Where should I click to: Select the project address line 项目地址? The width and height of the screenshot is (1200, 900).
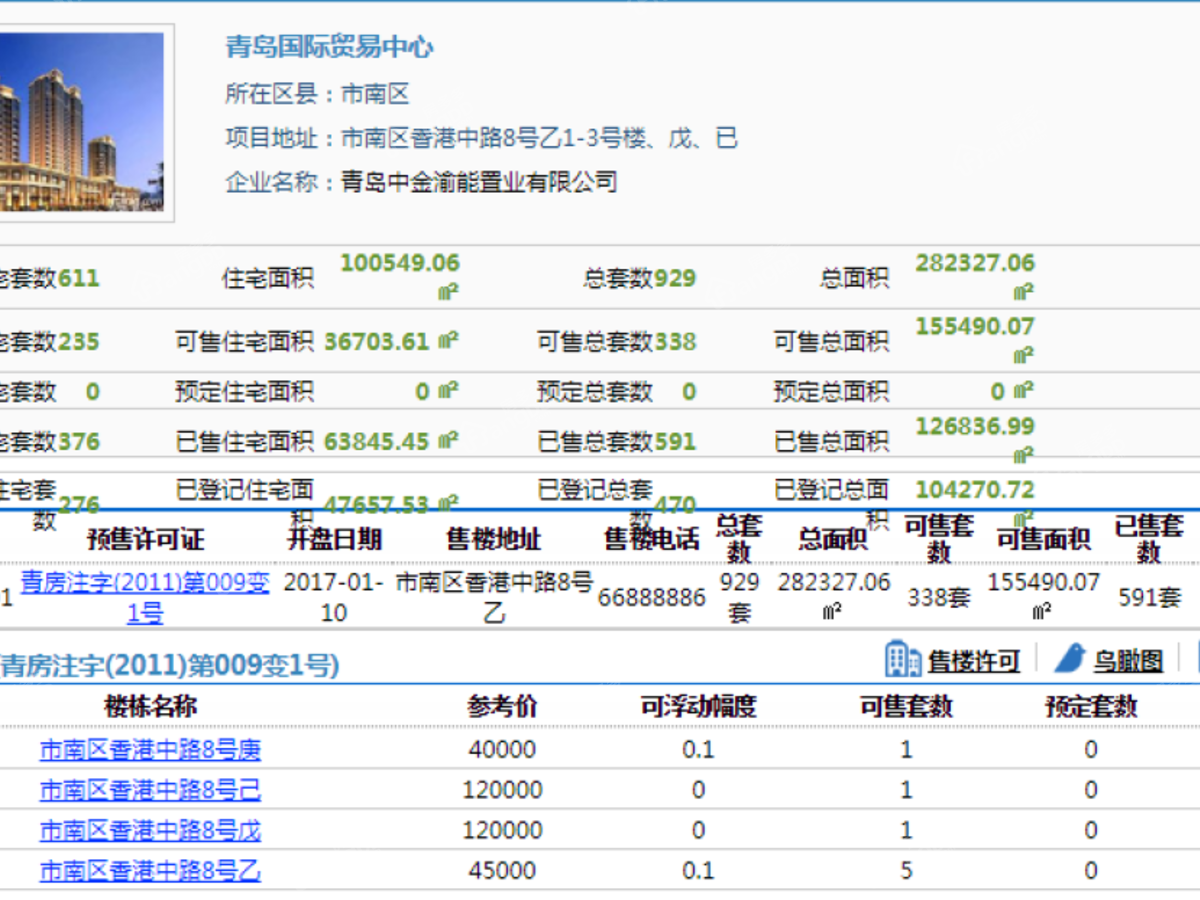pyautogui.click(x=481, y=138)
